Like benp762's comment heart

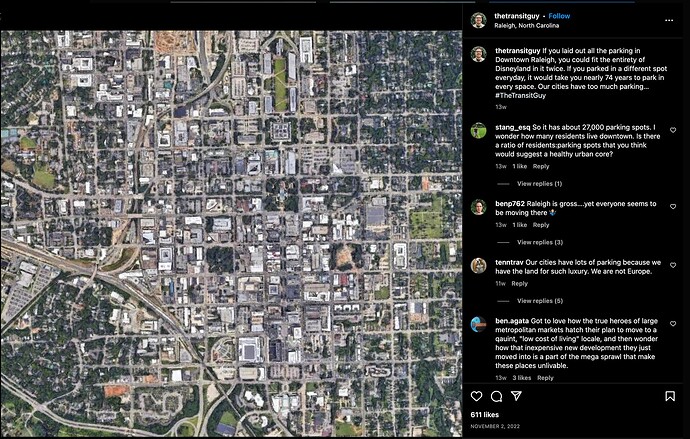(673, 206)
